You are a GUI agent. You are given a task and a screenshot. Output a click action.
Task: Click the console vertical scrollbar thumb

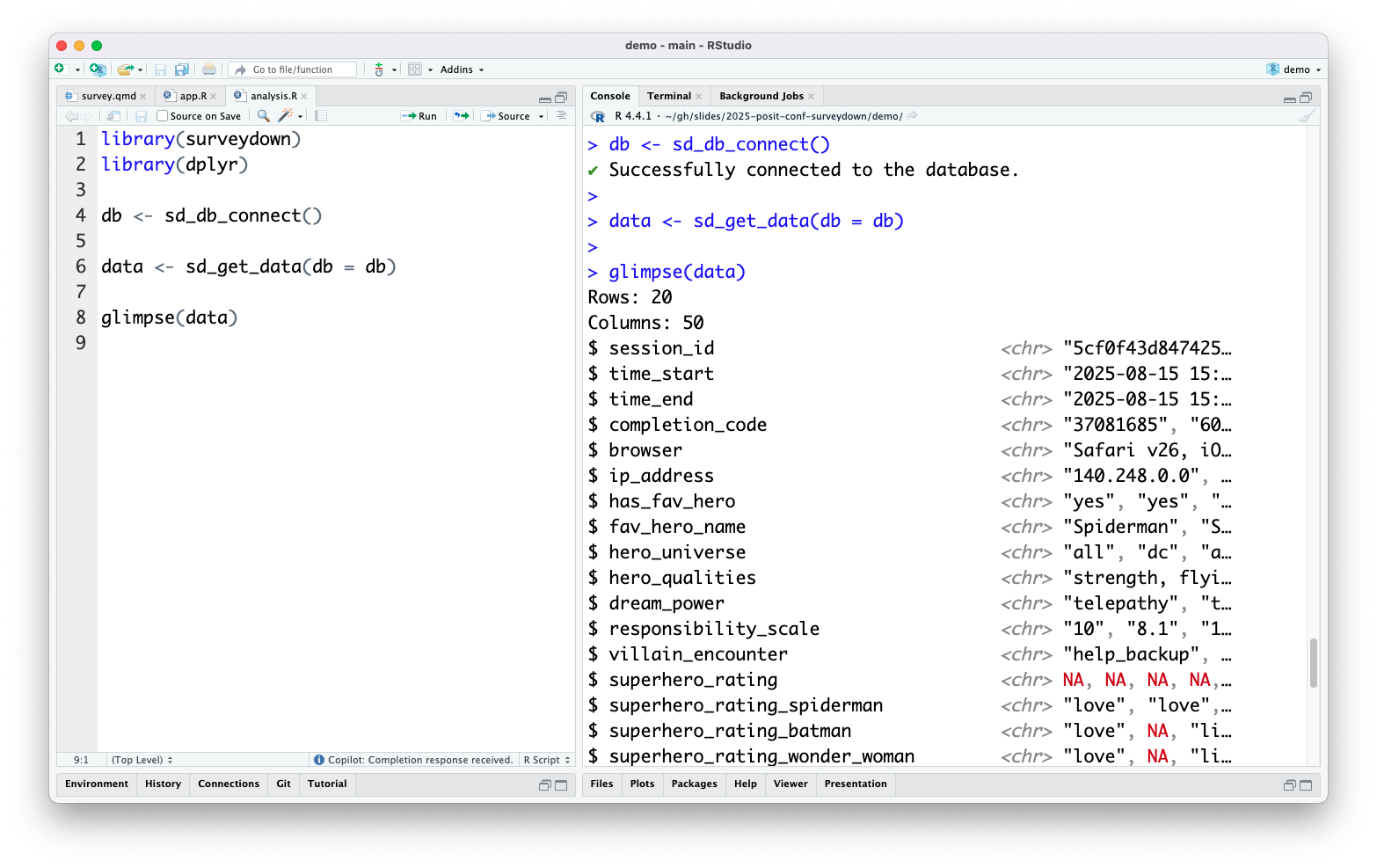tap(1313, 662)
